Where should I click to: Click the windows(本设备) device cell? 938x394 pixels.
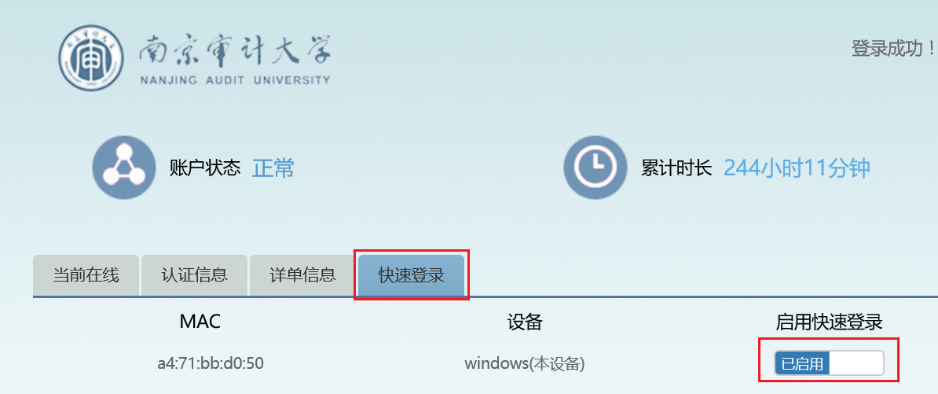click(x=525, y=363)
